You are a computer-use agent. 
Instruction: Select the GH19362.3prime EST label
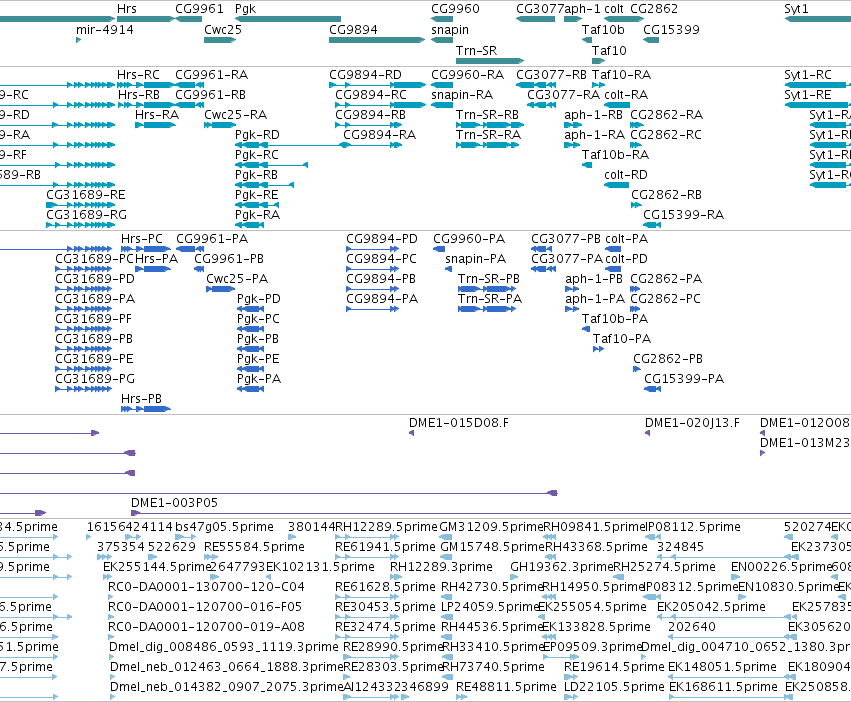point(561,567)
